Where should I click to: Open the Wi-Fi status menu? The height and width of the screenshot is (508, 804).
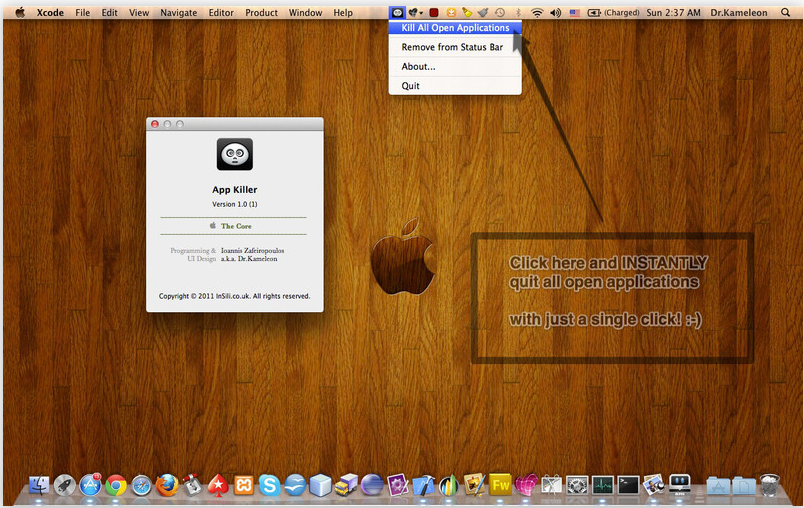pos(537,13)
